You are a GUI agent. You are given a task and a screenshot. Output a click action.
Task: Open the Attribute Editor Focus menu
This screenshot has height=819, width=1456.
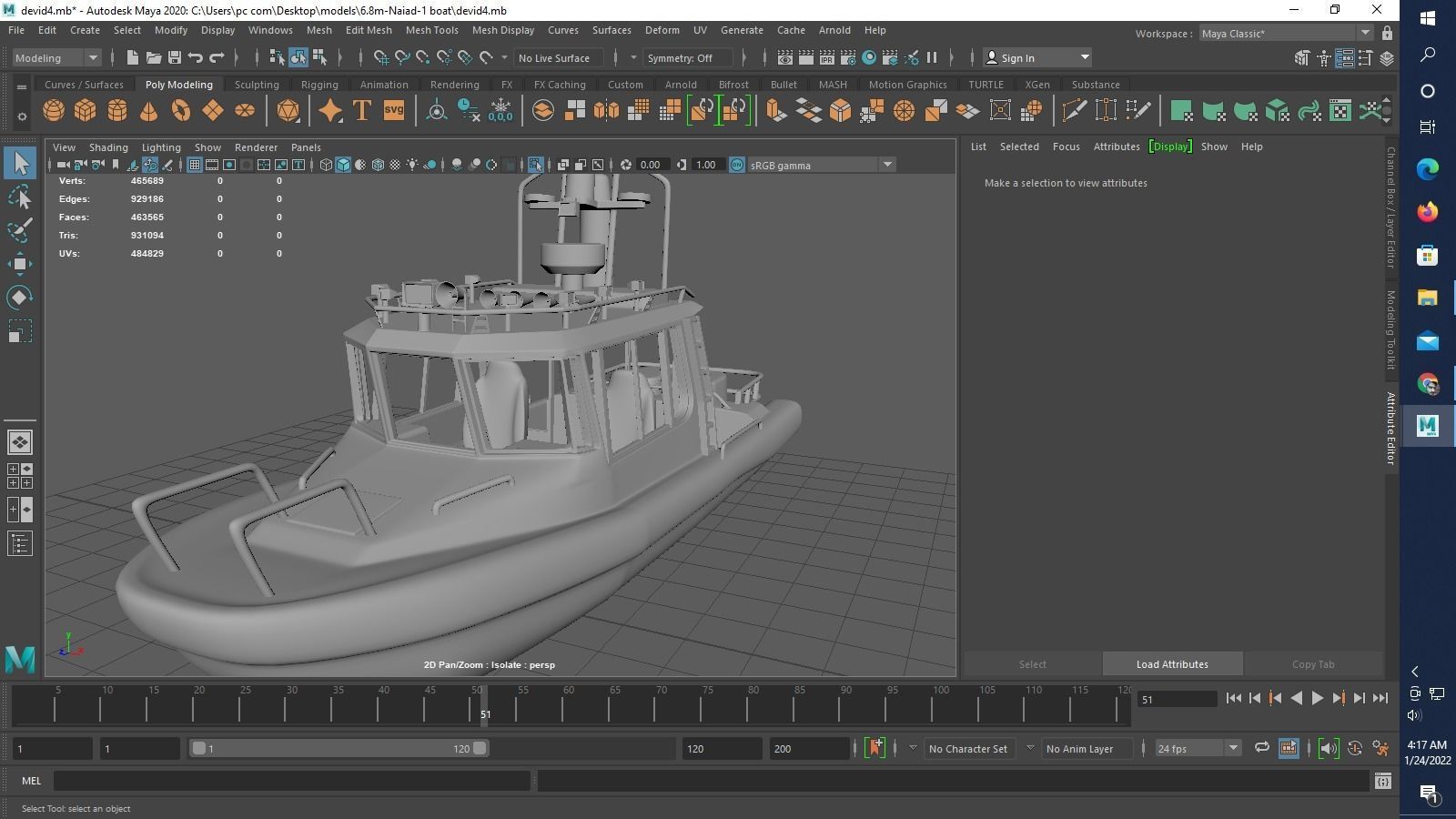(x=1066, y=147)
